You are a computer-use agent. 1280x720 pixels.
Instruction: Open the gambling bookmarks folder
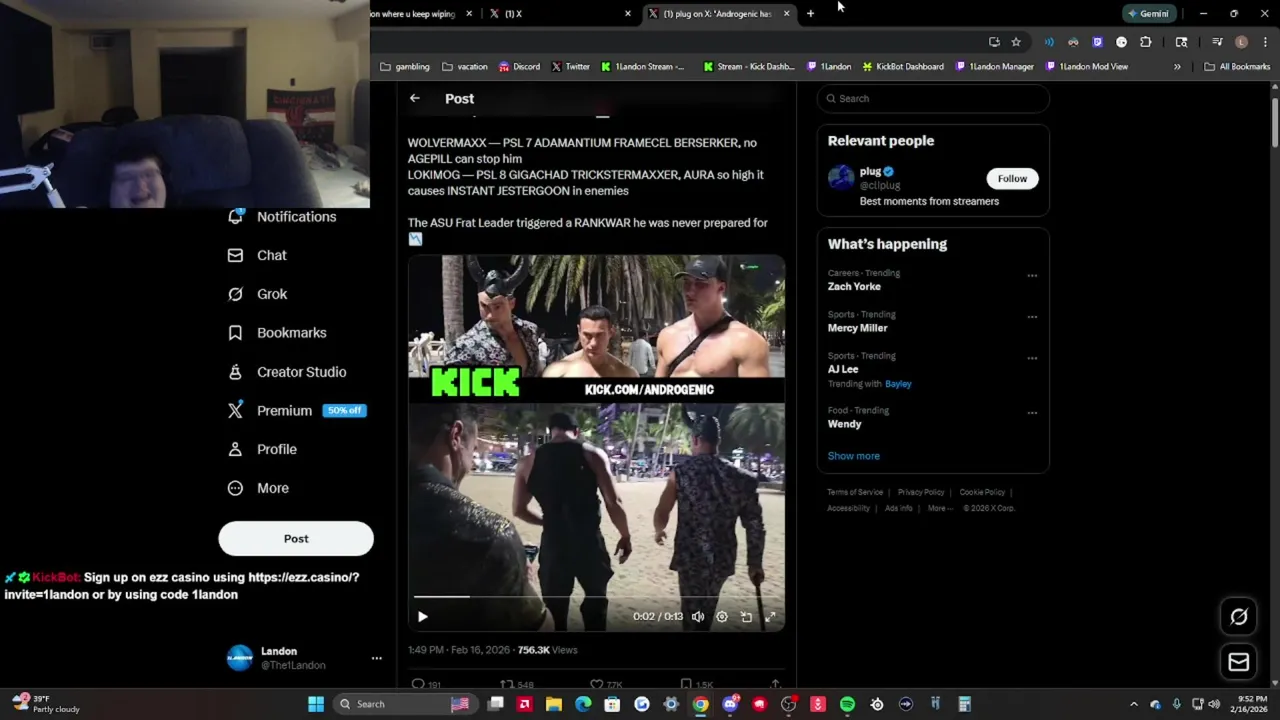[x=405, y=67]
